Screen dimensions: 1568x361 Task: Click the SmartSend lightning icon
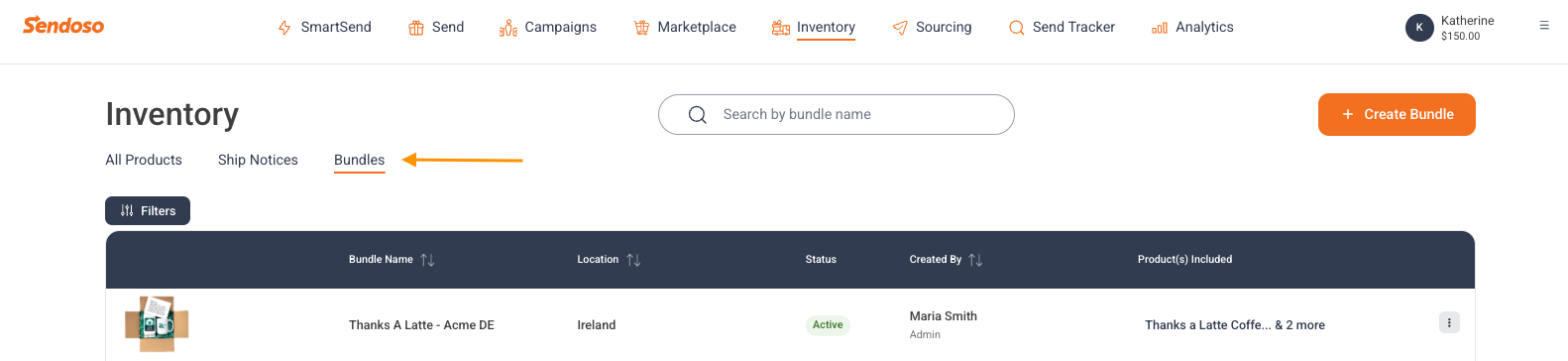pyautogui.click(x=284, y=28)
